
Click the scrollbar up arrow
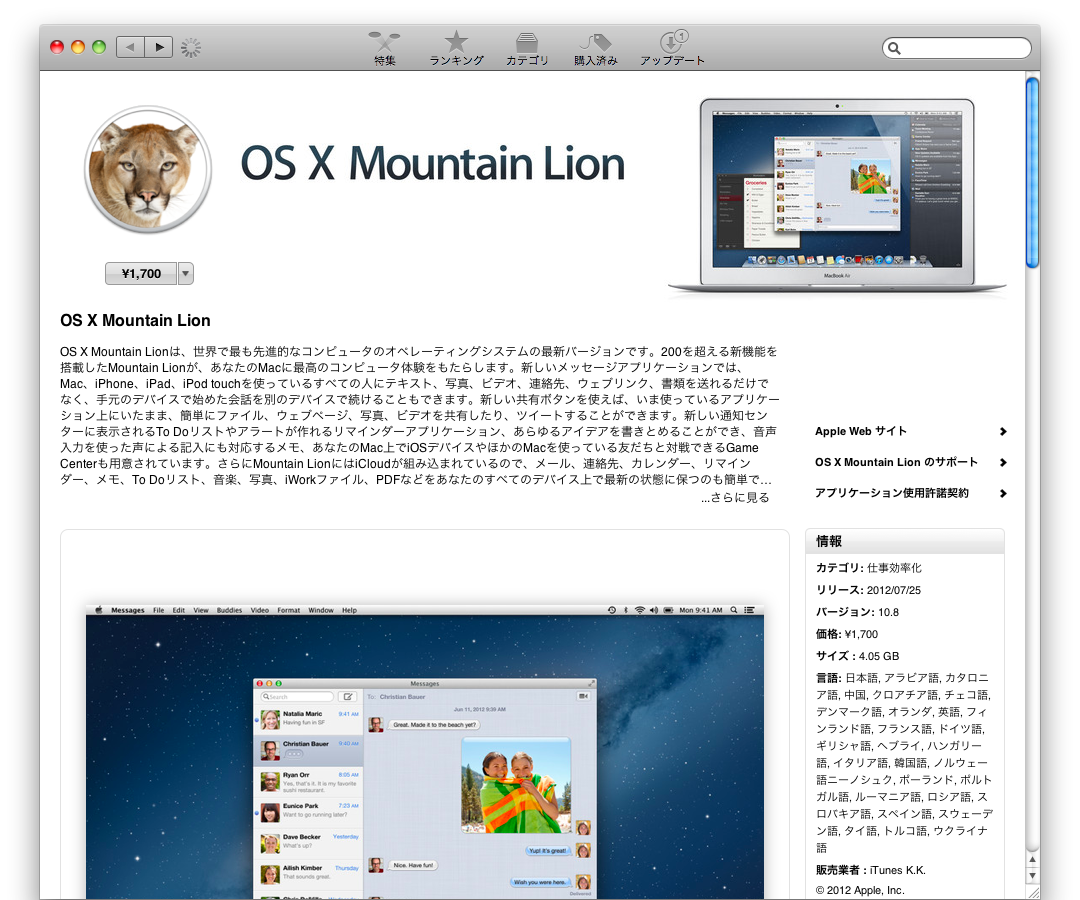[x=1032, y=859]
